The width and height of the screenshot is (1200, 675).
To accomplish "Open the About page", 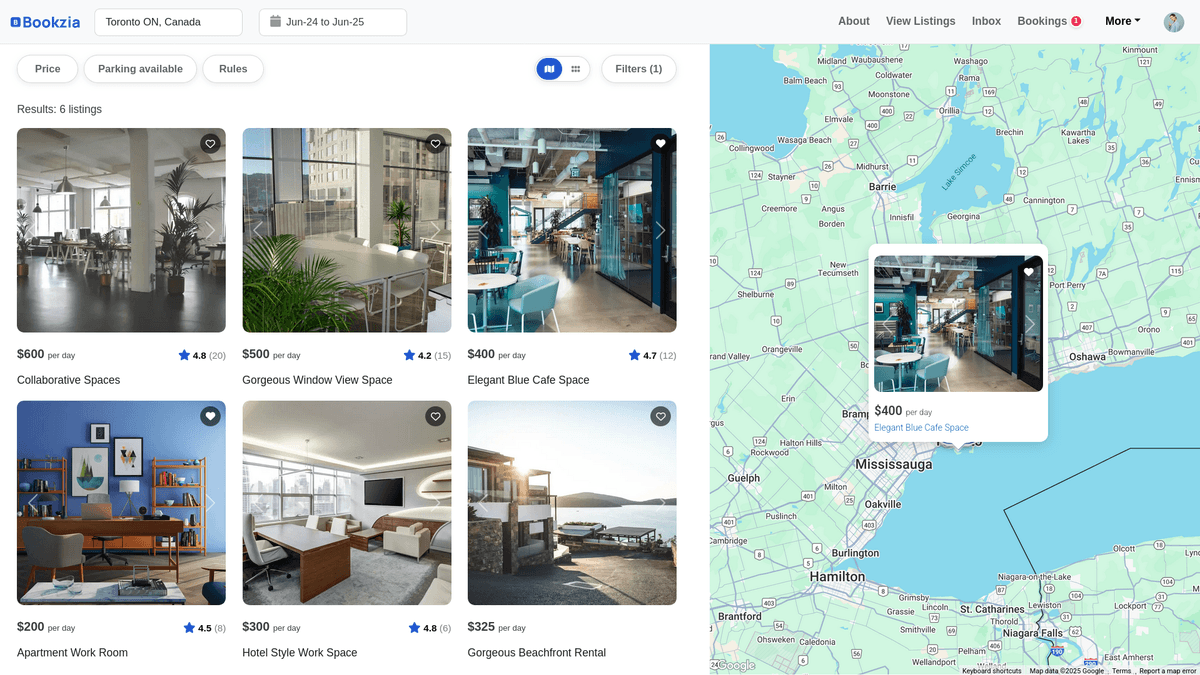I will tap(853, 21).
